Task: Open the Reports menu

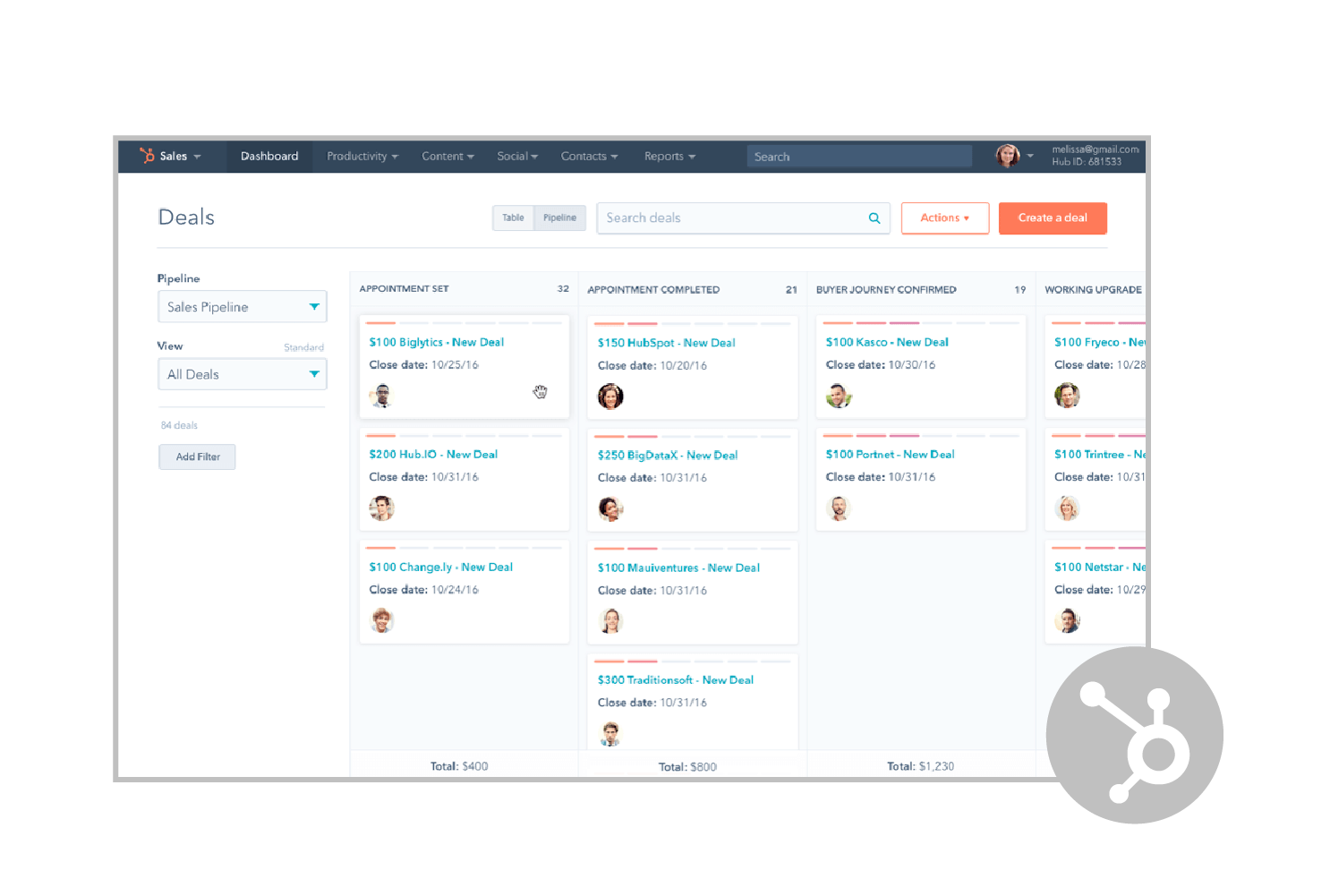Action: coord(669,157)
